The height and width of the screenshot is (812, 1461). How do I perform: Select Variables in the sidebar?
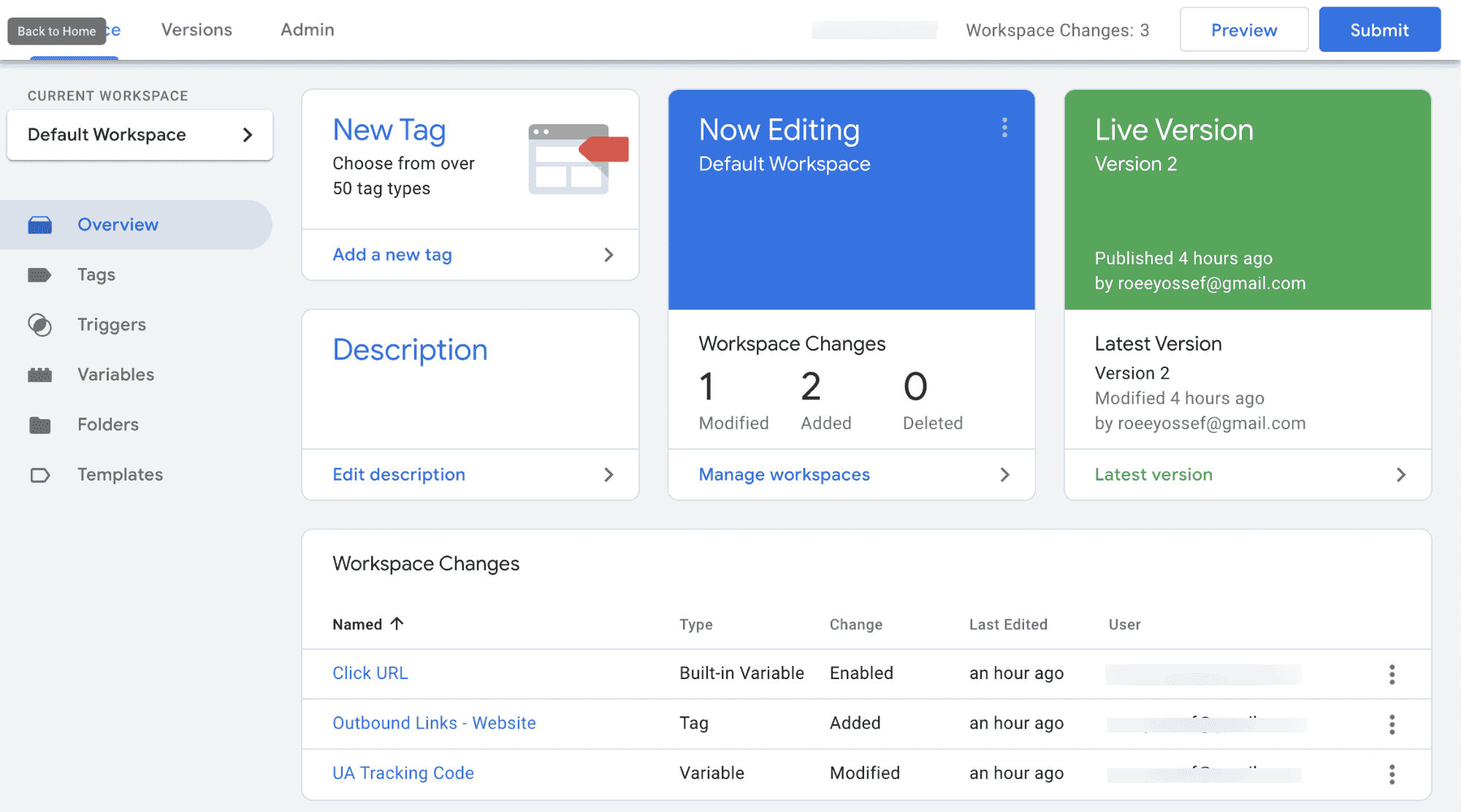pyautogui.click(x=116, y=375)
